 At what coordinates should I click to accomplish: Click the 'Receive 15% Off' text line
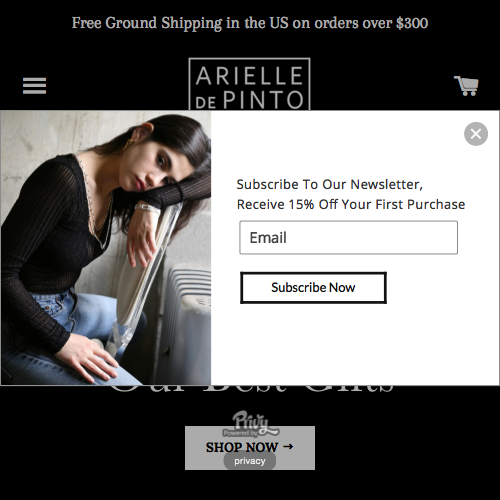(351, 204)
